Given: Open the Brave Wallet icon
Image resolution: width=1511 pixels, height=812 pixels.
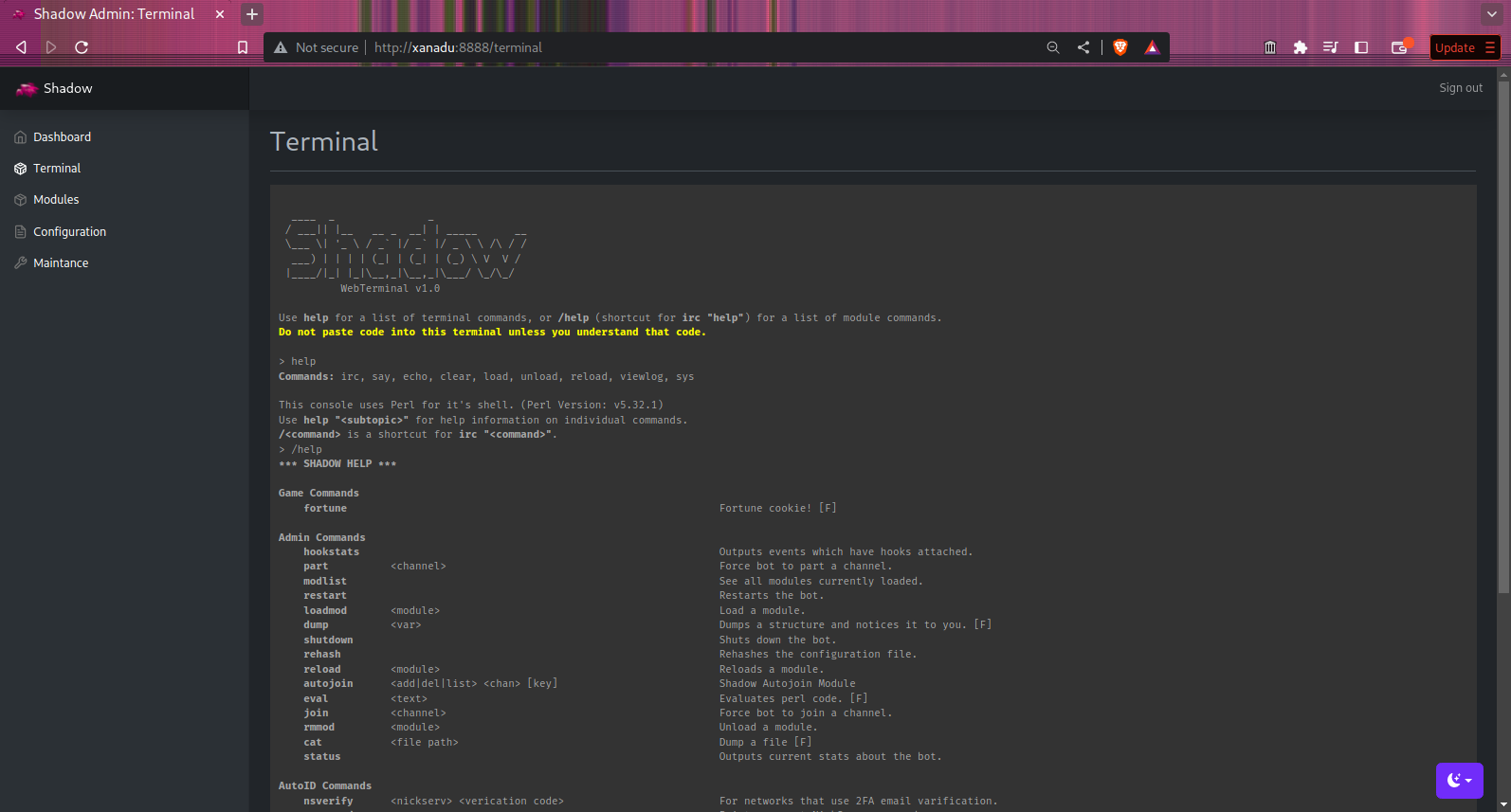Looking at the screenshot, I should point(1399,47).
